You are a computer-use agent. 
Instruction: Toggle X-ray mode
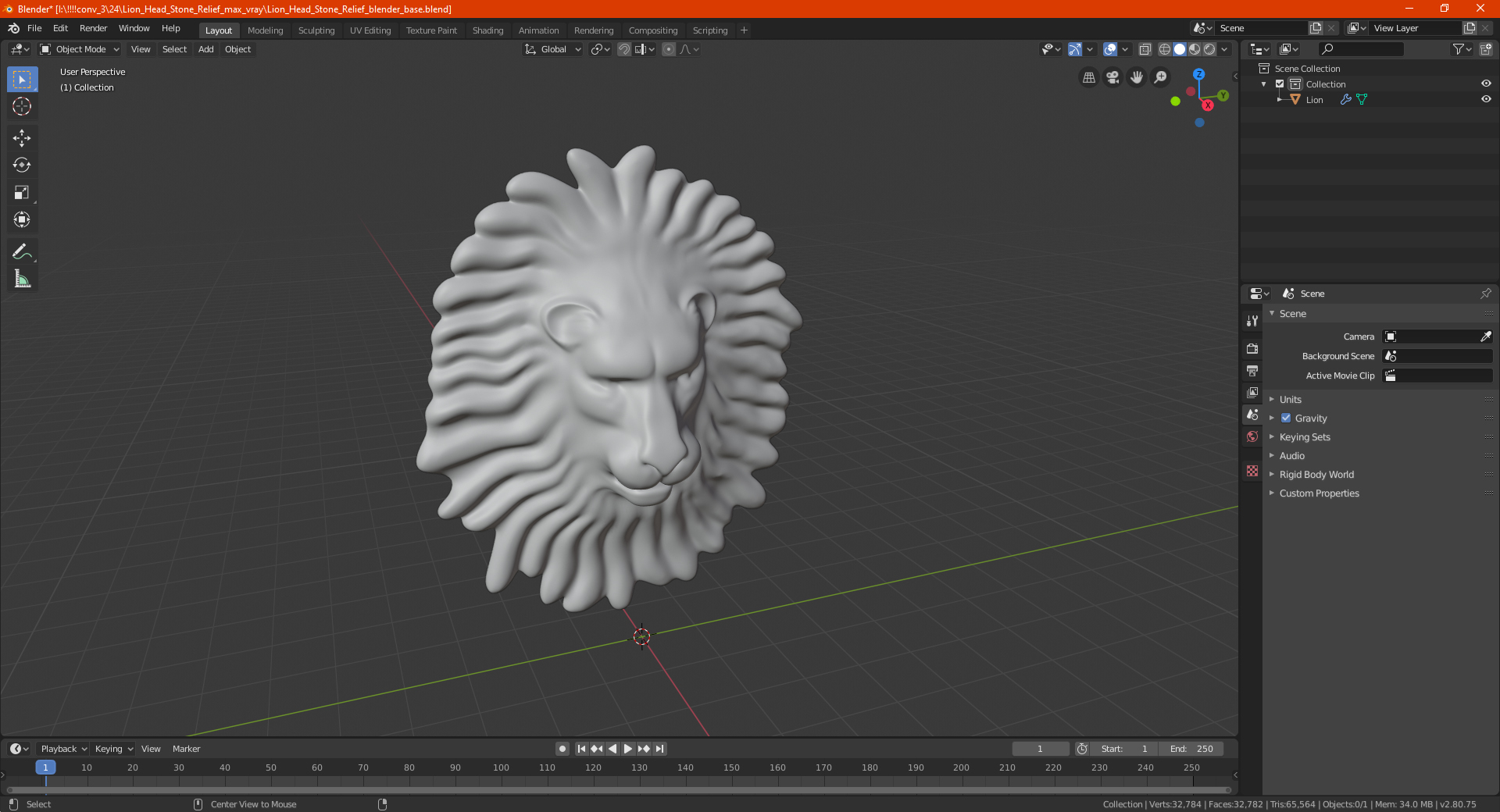(x=1145, y=49)
